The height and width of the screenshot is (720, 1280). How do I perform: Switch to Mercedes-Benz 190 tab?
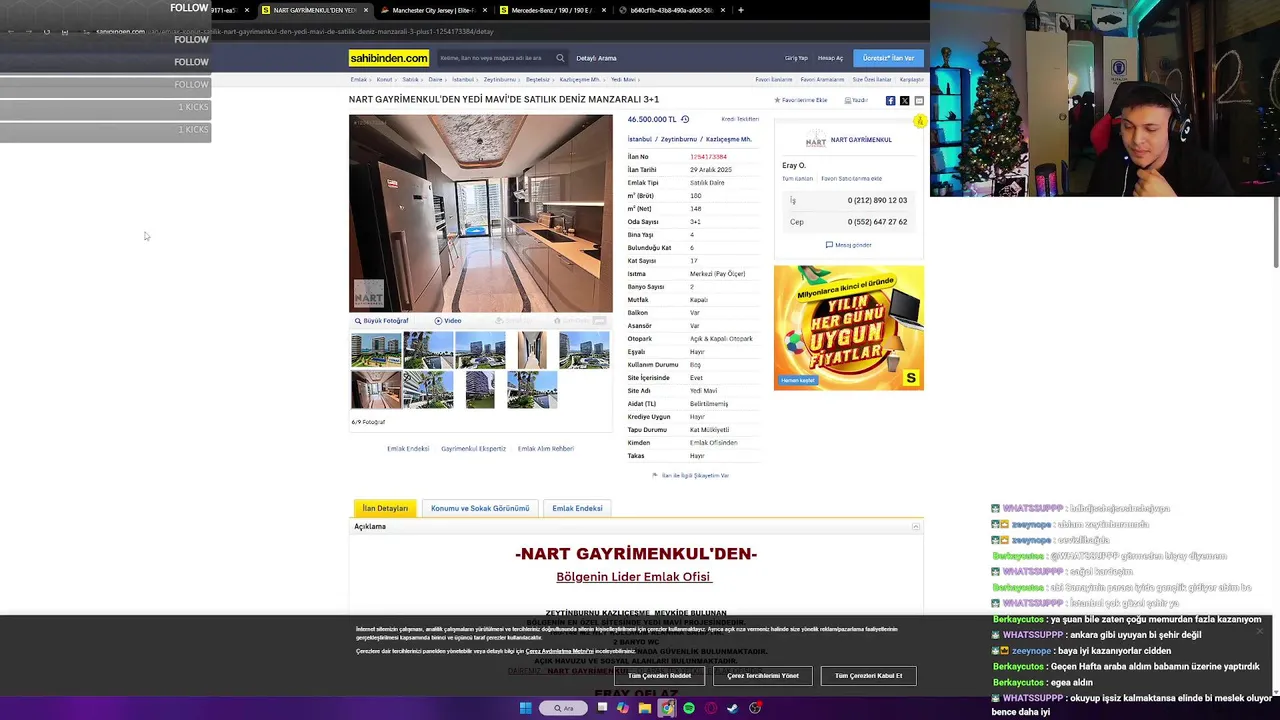(x=551, y=10)
